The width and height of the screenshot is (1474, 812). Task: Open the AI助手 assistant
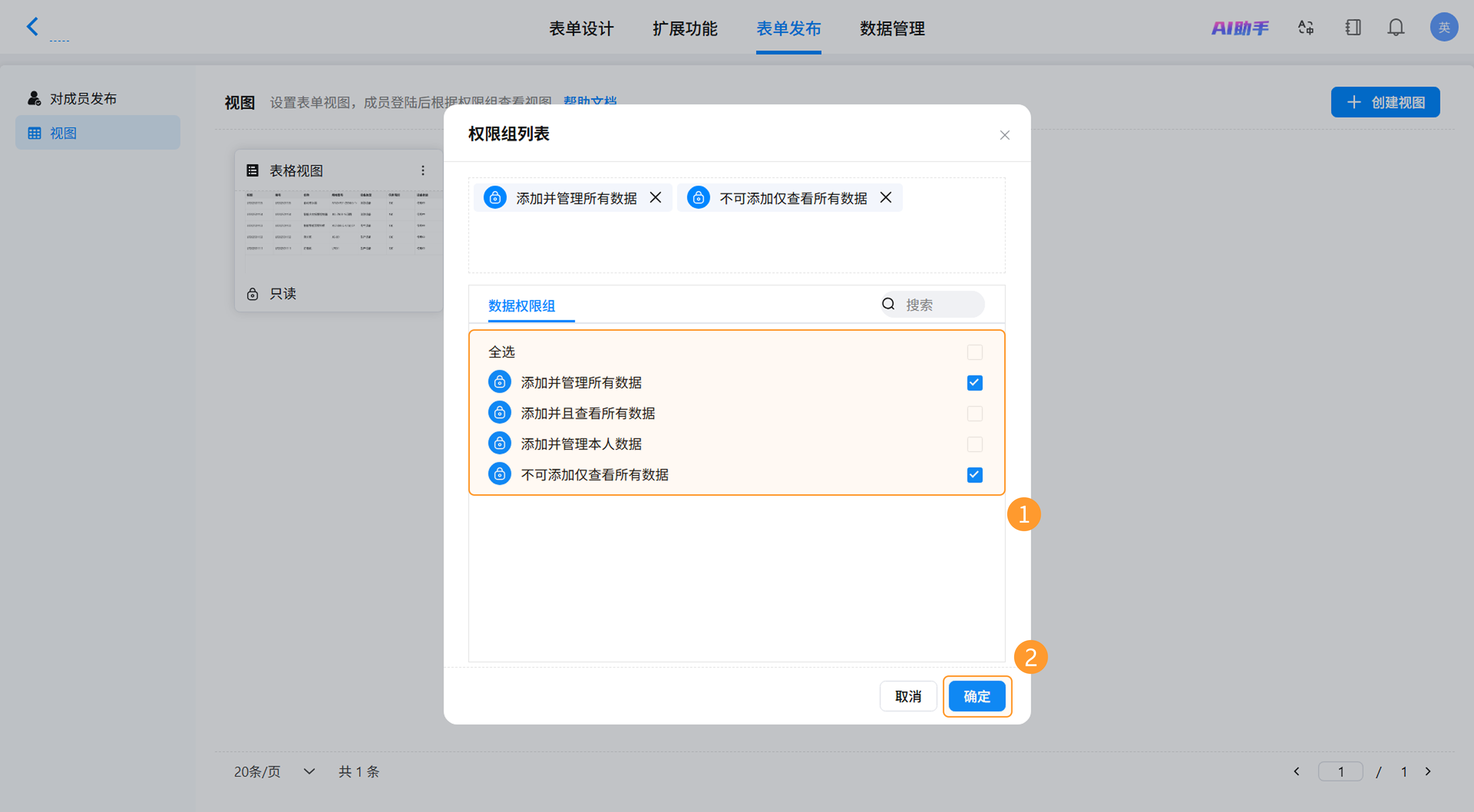tap(1239, 28)
